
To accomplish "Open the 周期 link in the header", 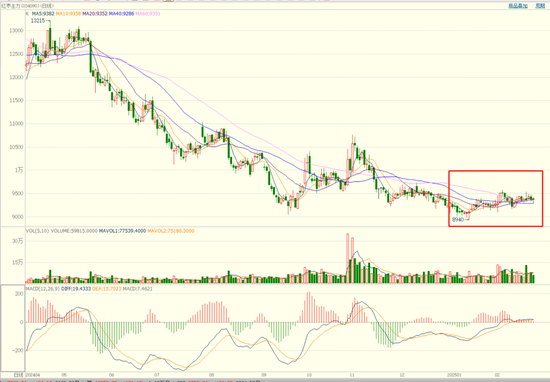I will (540, 6).
